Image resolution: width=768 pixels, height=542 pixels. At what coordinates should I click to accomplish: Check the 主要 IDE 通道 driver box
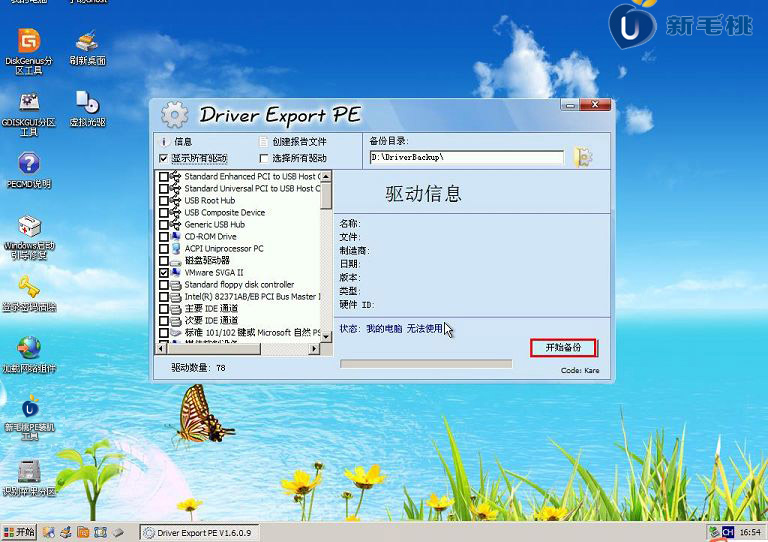(164, 308)
